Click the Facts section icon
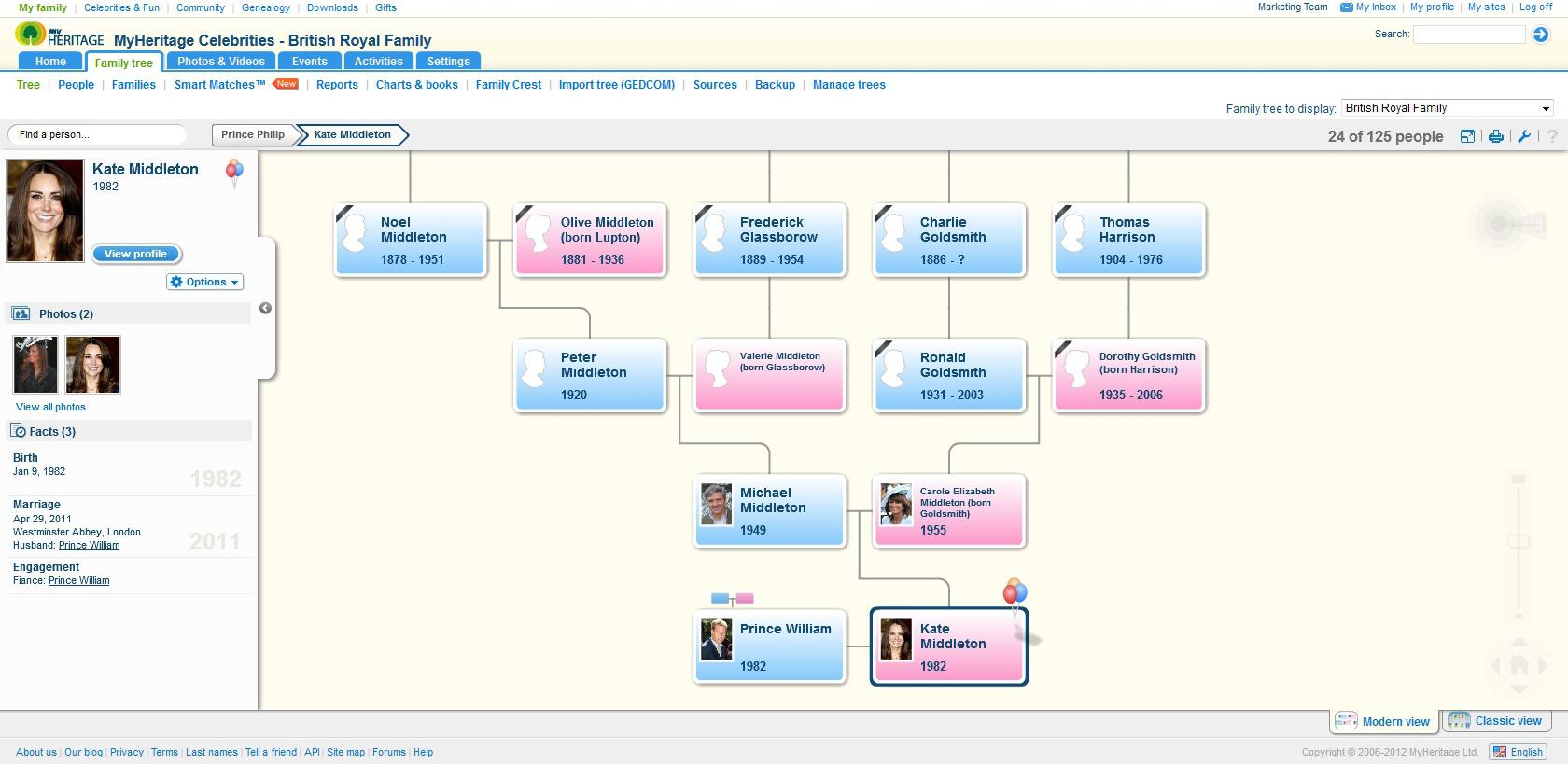This screenshot has width=1568, height=764. (18, 430)
